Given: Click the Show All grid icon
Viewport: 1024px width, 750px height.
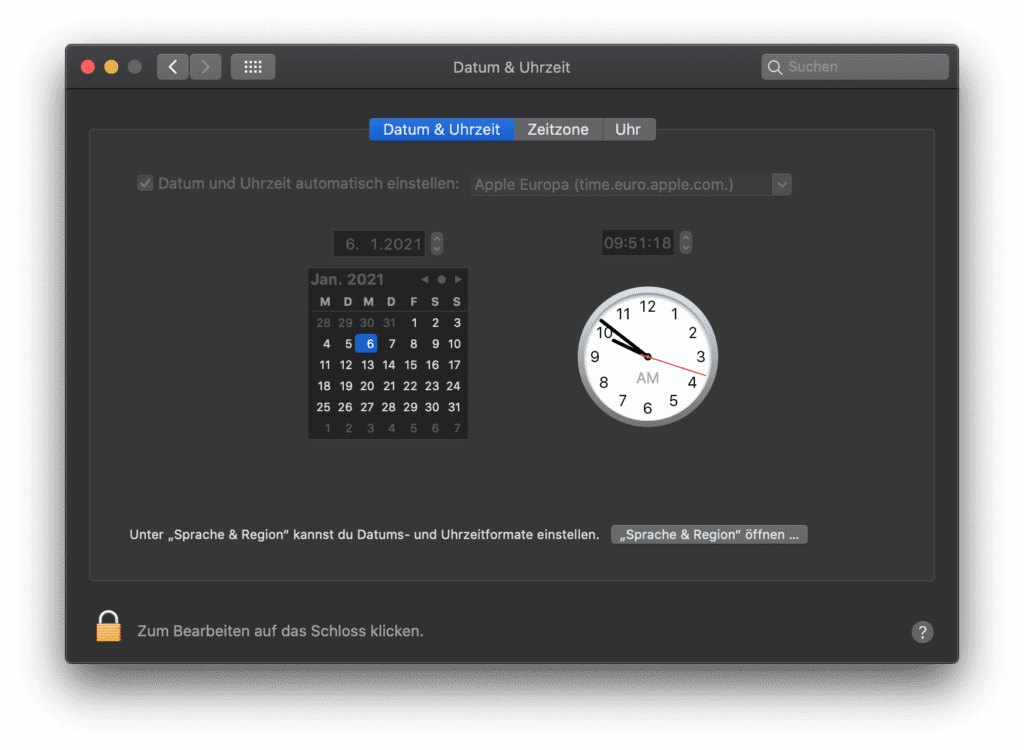Looking at the screenshot, I should (252, 66).
